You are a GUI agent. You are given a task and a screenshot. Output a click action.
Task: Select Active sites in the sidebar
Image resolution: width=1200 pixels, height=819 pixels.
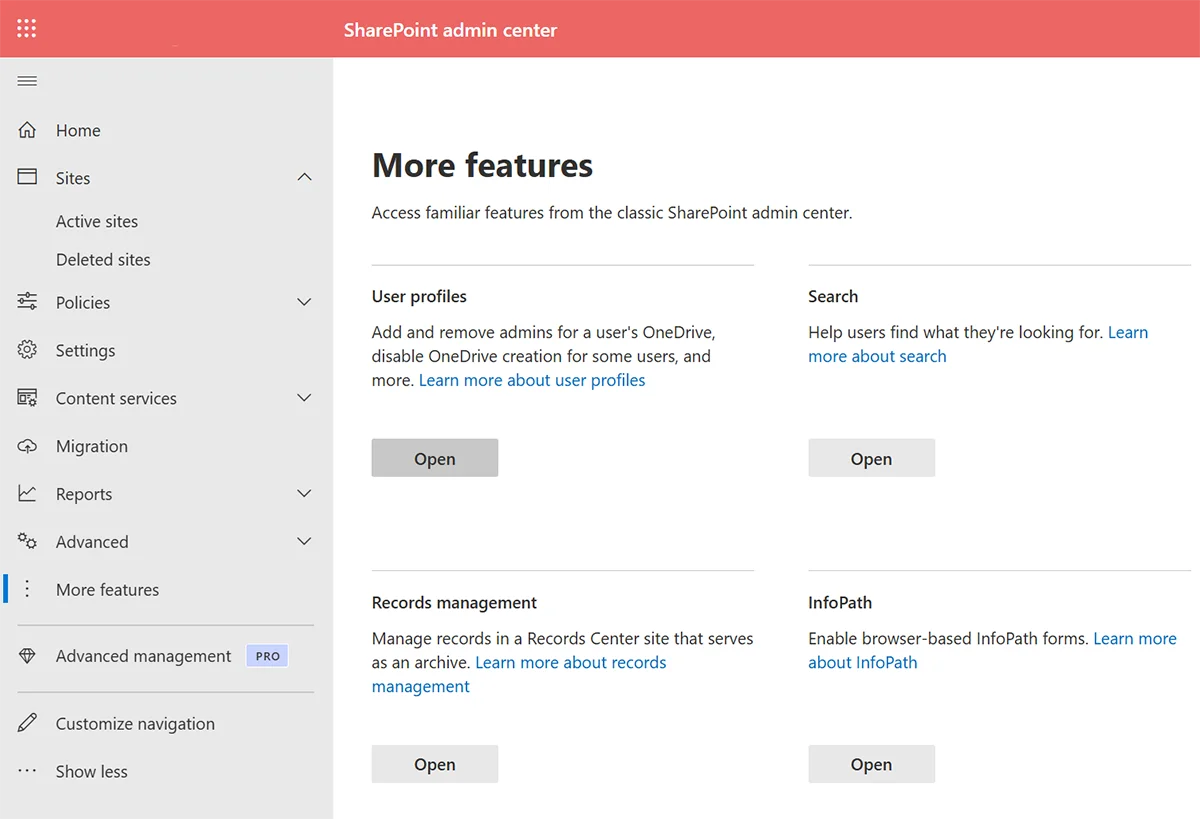pyautogui.click(x=96, y=221)
